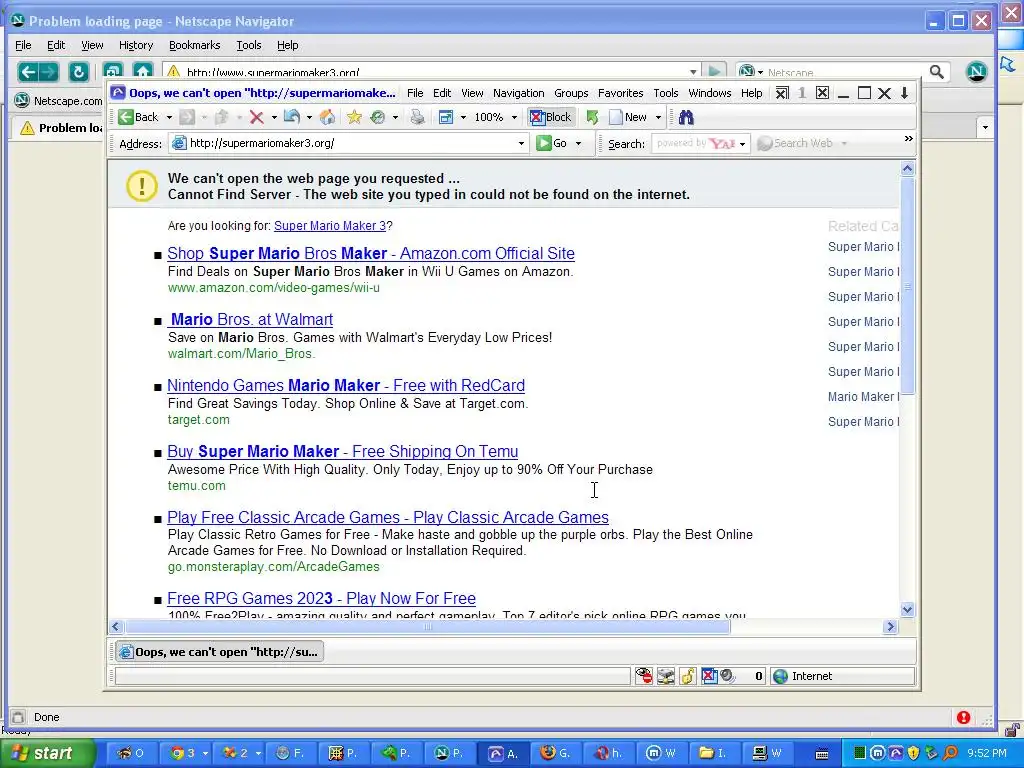The width and height of the screenshot is (1024, 768).
Task: Click the scroll down arrow
Action: point(907,609)
